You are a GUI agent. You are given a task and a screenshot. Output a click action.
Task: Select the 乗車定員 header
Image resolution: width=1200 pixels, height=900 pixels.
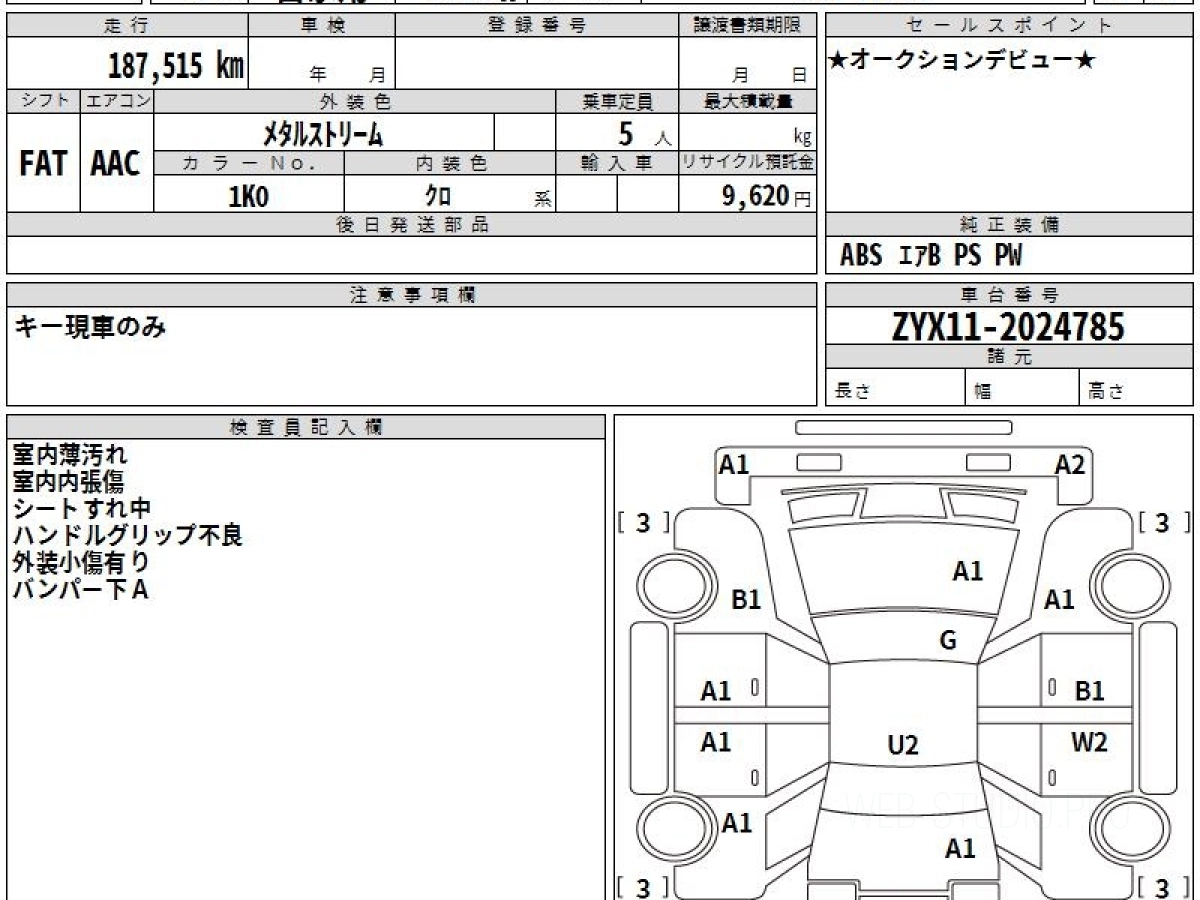pos(617,101)
